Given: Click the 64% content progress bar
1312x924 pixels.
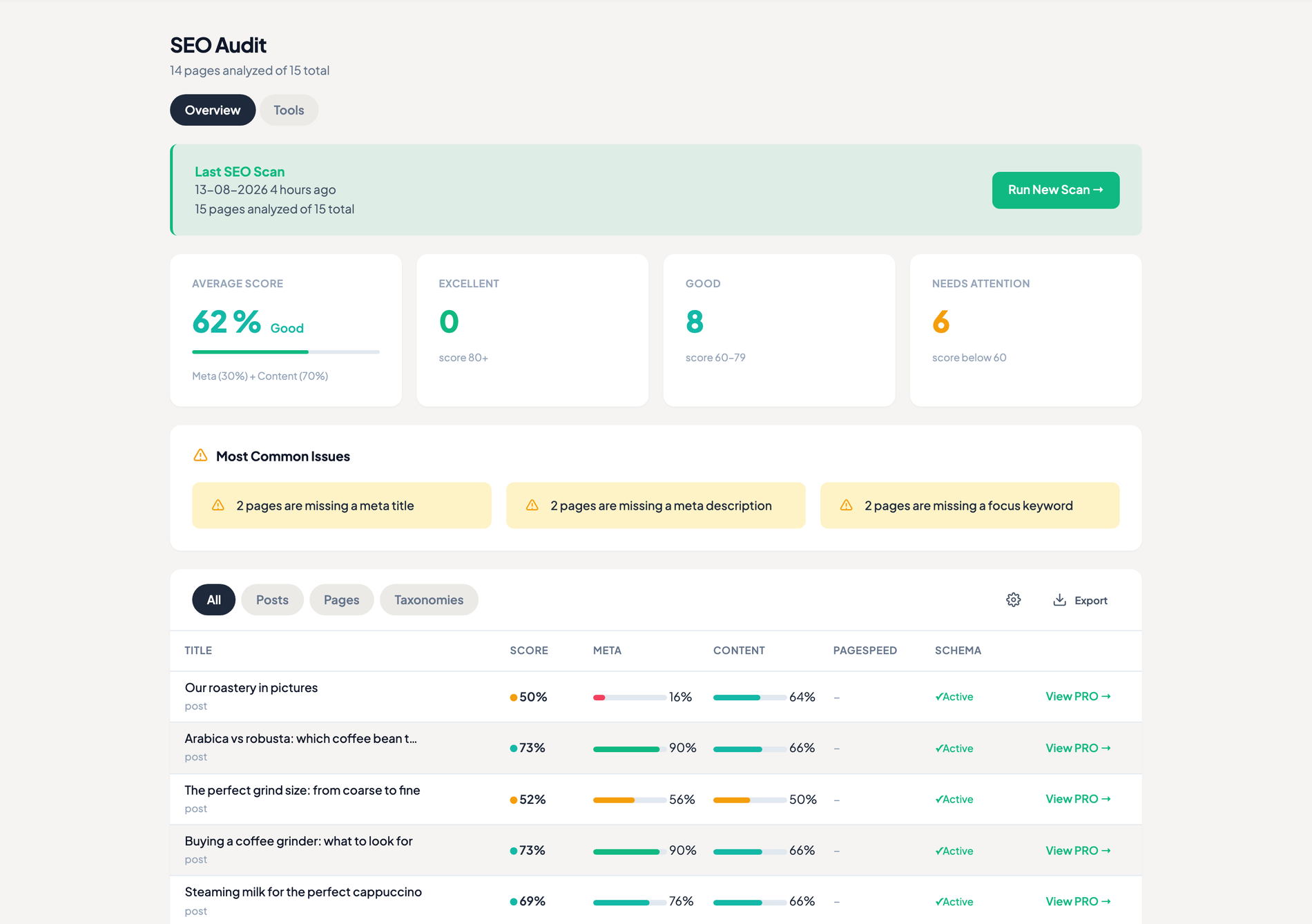Looking at the screenshot, I should click(749, 697).
